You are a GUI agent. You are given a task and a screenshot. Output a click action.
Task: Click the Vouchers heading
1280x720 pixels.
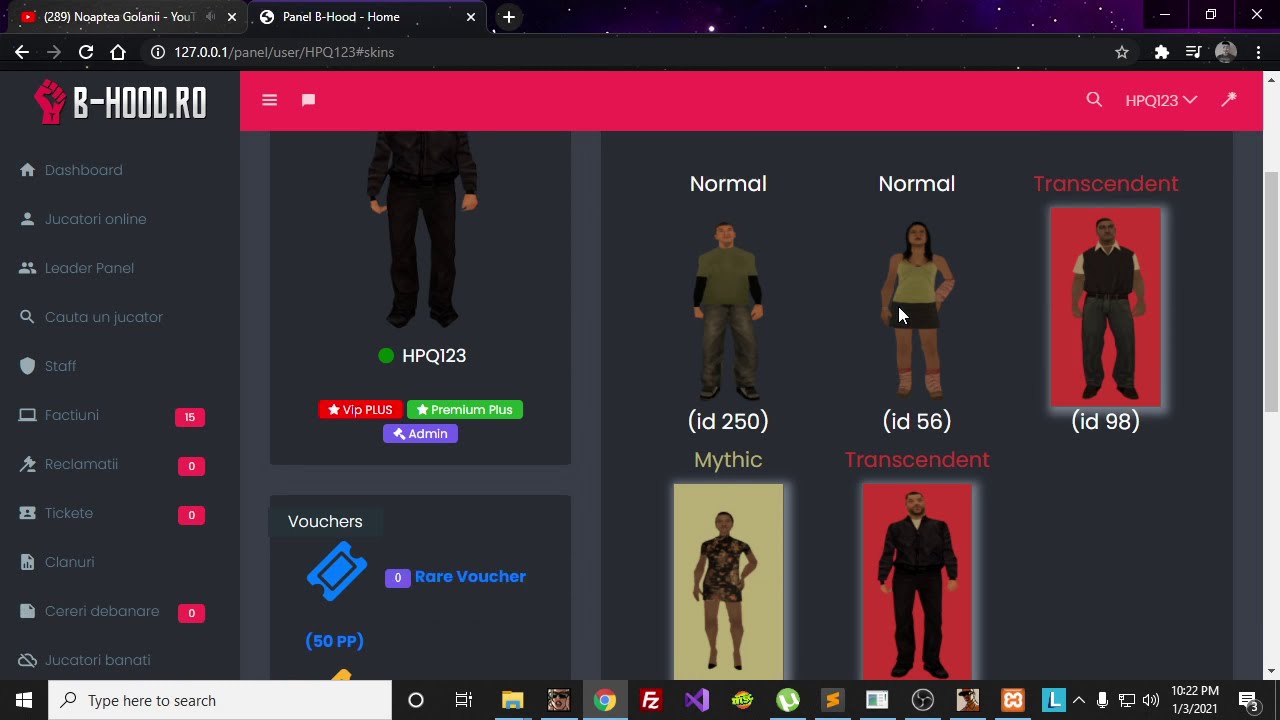[325, 522]
